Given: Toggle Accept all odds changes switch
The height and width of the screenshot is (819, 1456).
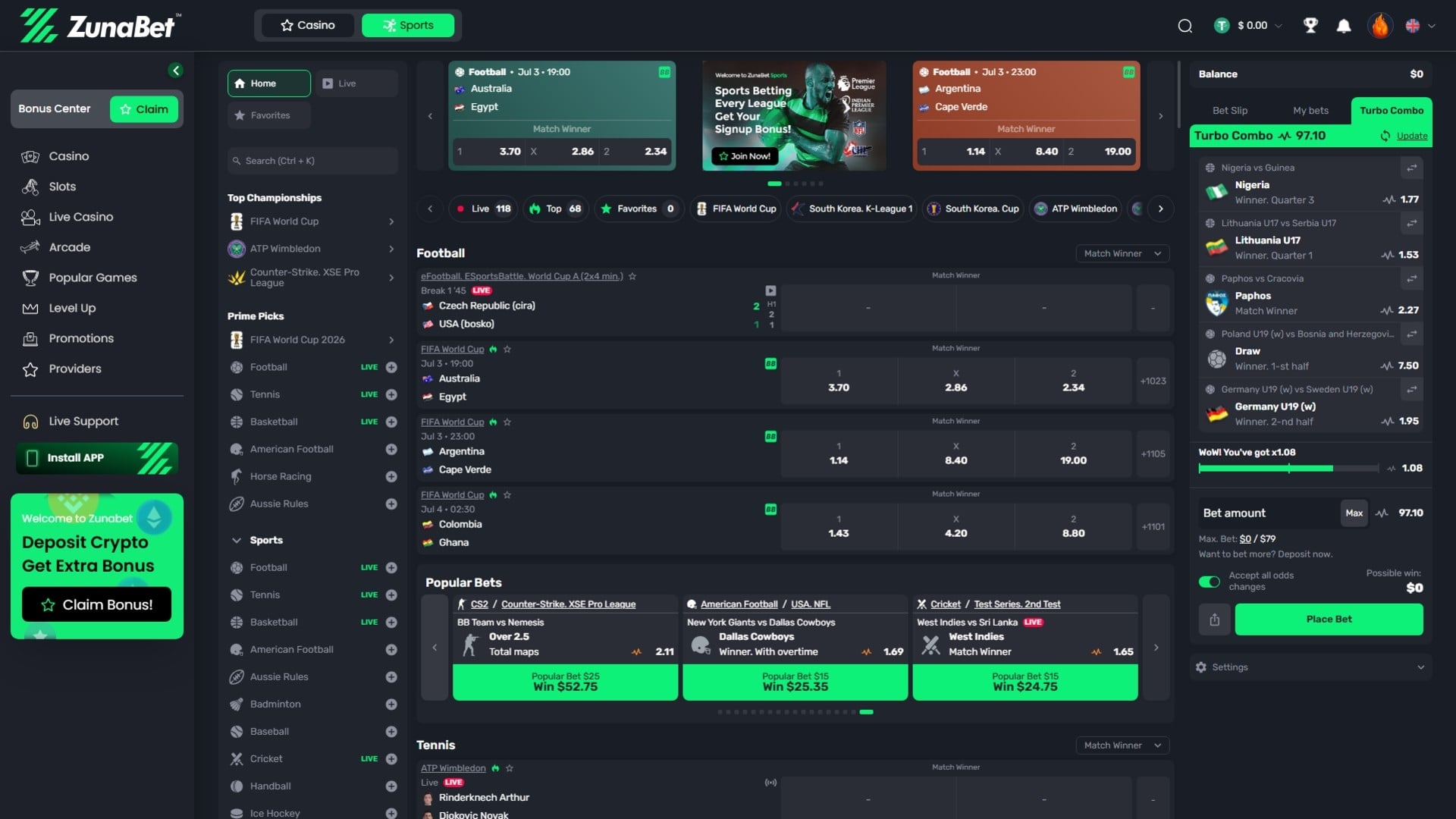Looking at the screenshot, I should pos(1210,582).
